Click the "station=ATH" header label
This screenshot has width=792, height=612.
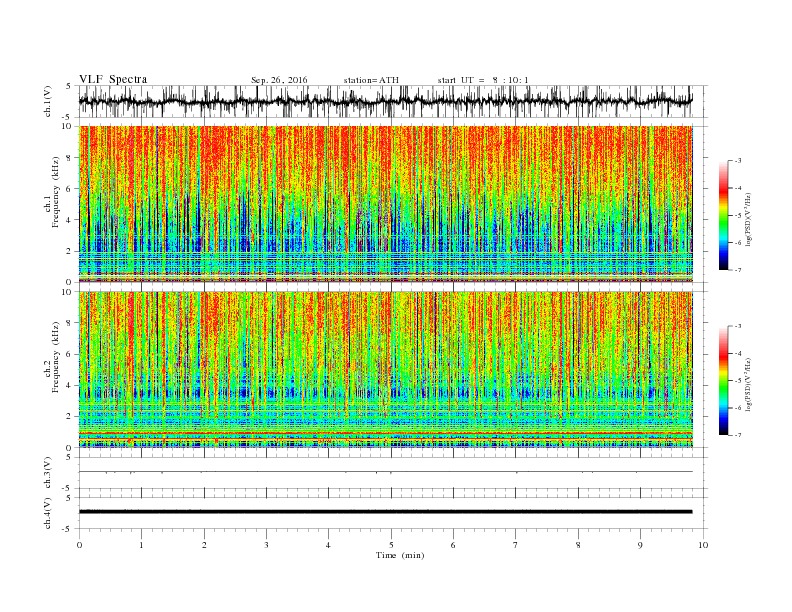point(371,80)
